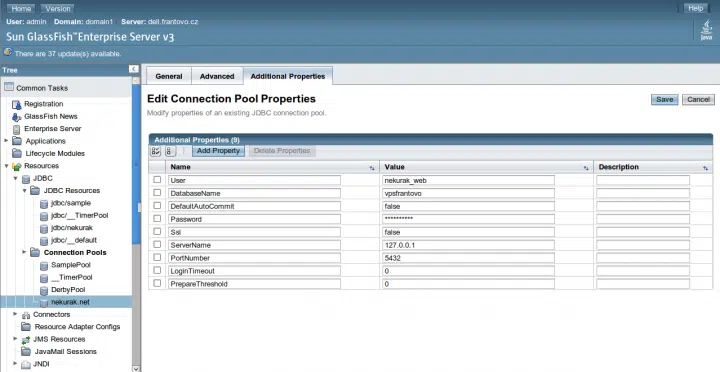Check the ServerName property row
The image size is (720, 372).
point(157,244)
